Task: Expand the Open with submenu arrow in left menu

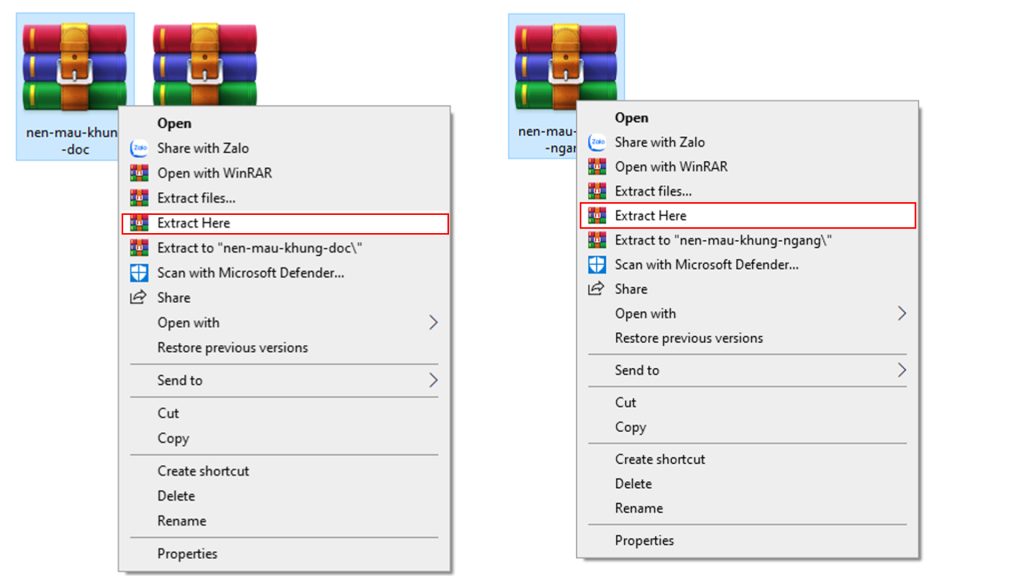Action: pos(433,323)
